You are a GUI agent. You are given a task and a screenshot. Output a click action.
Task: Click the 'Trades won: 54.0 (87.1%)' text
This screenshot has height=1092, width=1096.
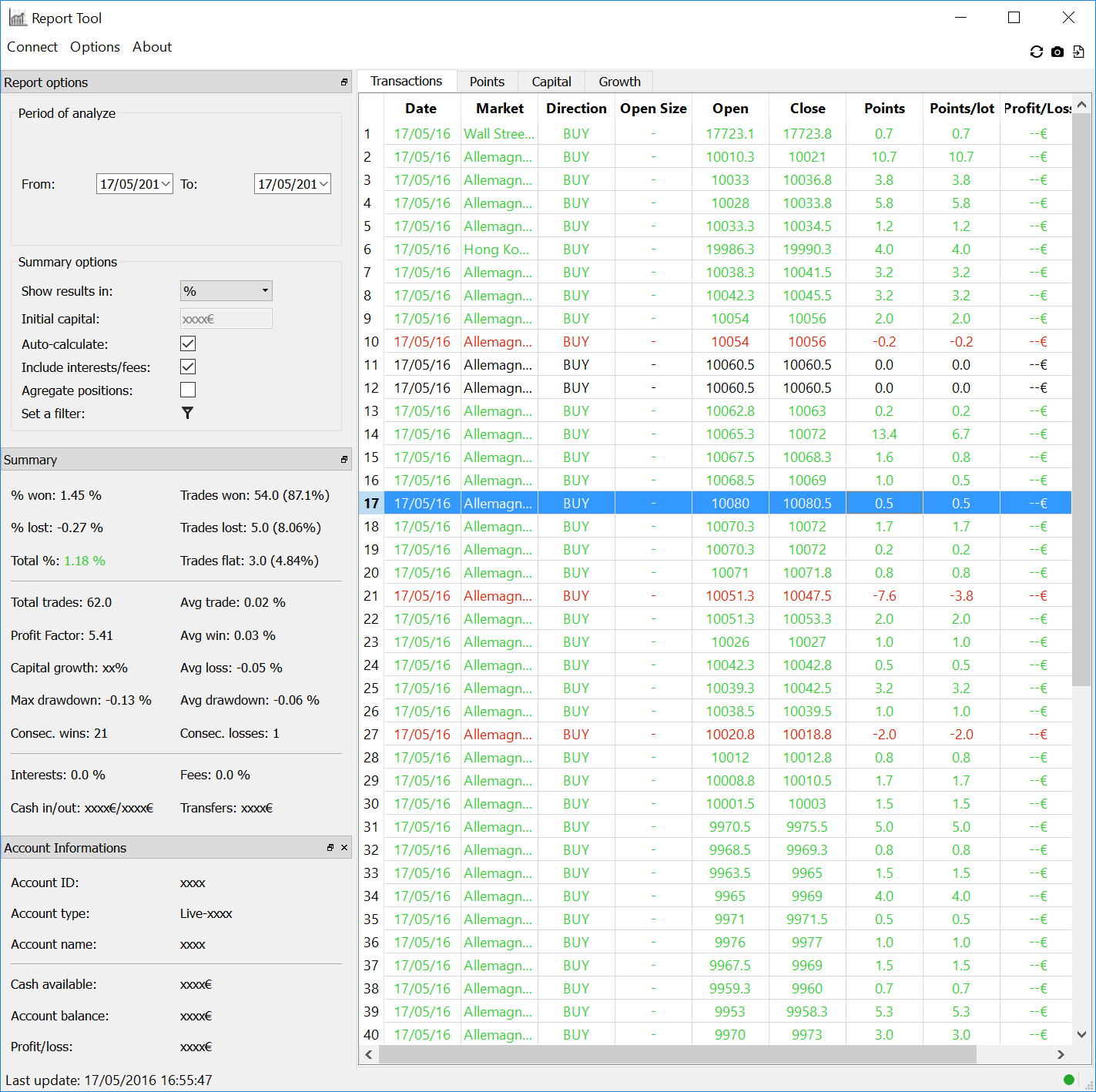(x=255, y=495)
